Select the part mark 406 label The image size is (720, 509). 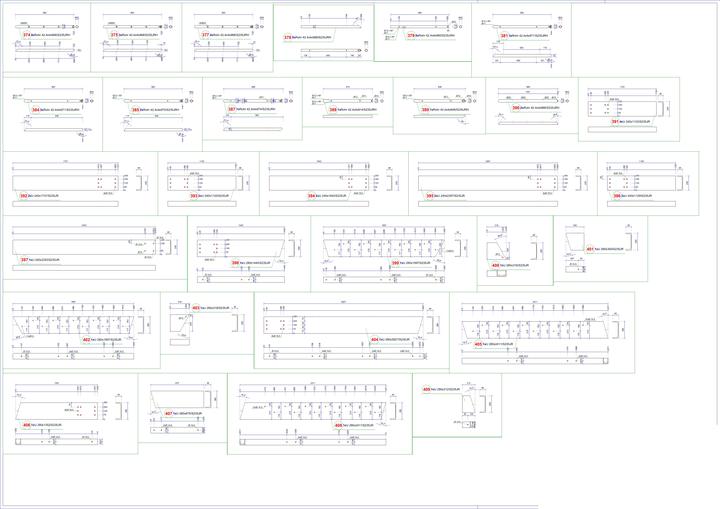[26, 425]
